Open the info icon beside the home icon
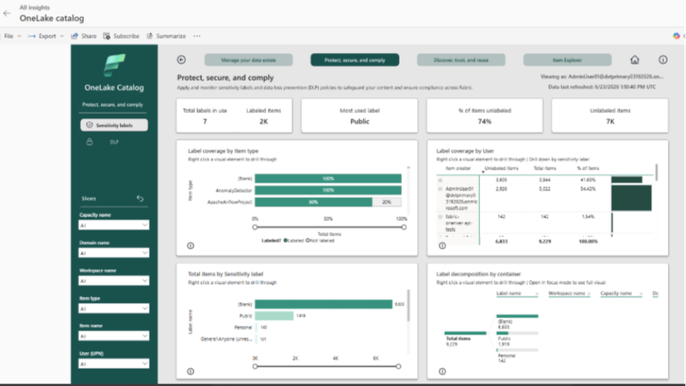The height and width of the screenshot is (386, 686). 663,60
